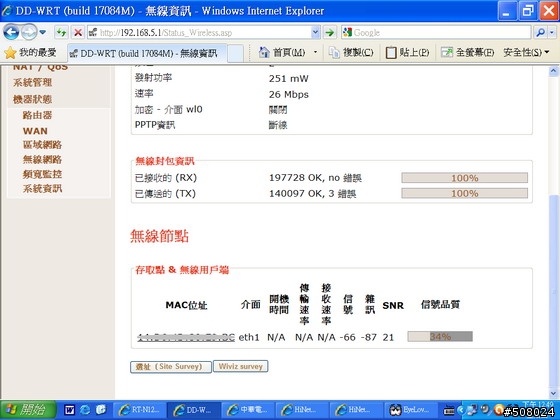Select the 無線網路 submenu item
This screenshot has height=420, width=560.
[42, 159]
